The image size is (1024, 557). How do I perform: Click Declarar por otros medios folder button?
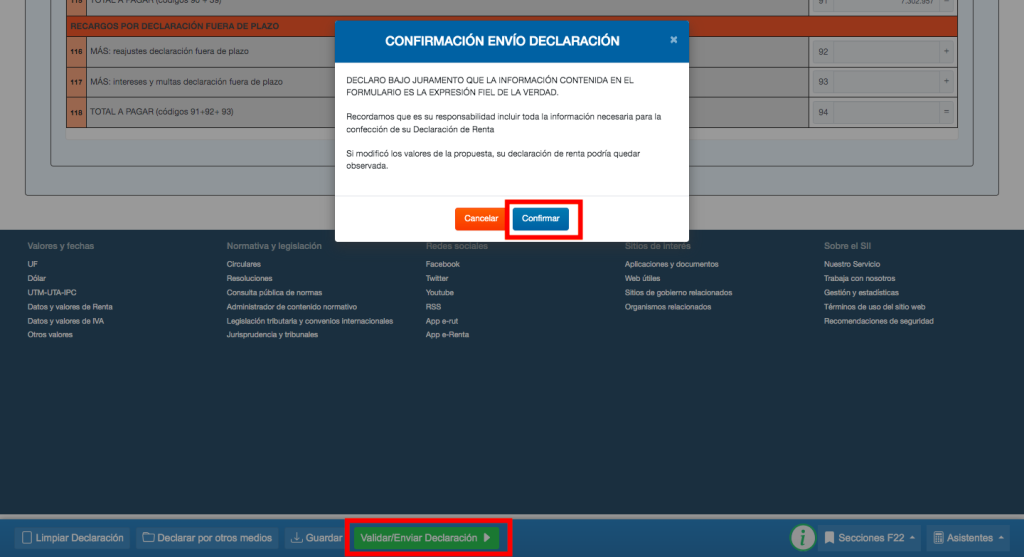click(x=208, y=538)
